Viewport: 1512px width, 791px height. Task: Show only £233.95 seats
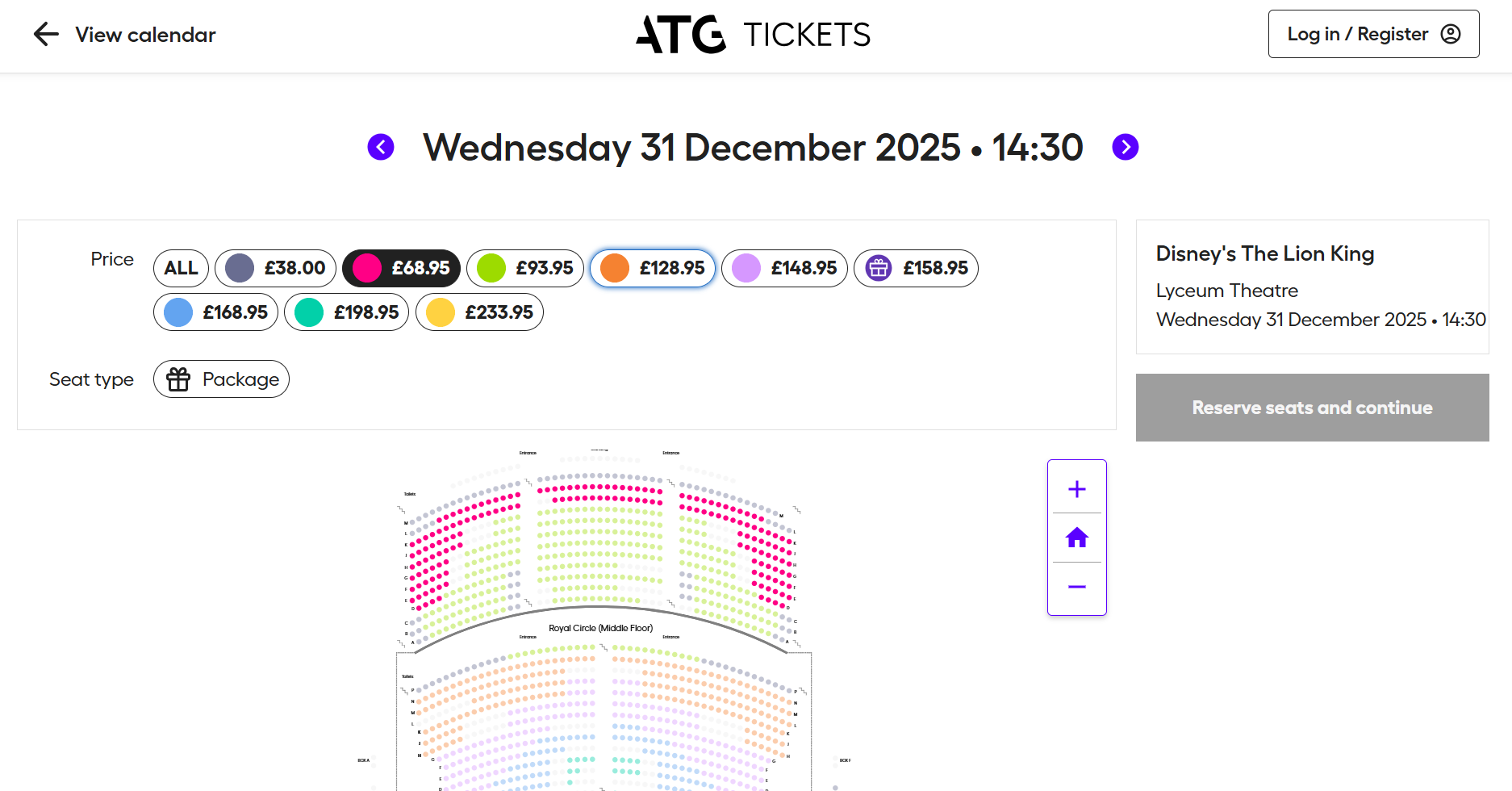pos(479,312)
